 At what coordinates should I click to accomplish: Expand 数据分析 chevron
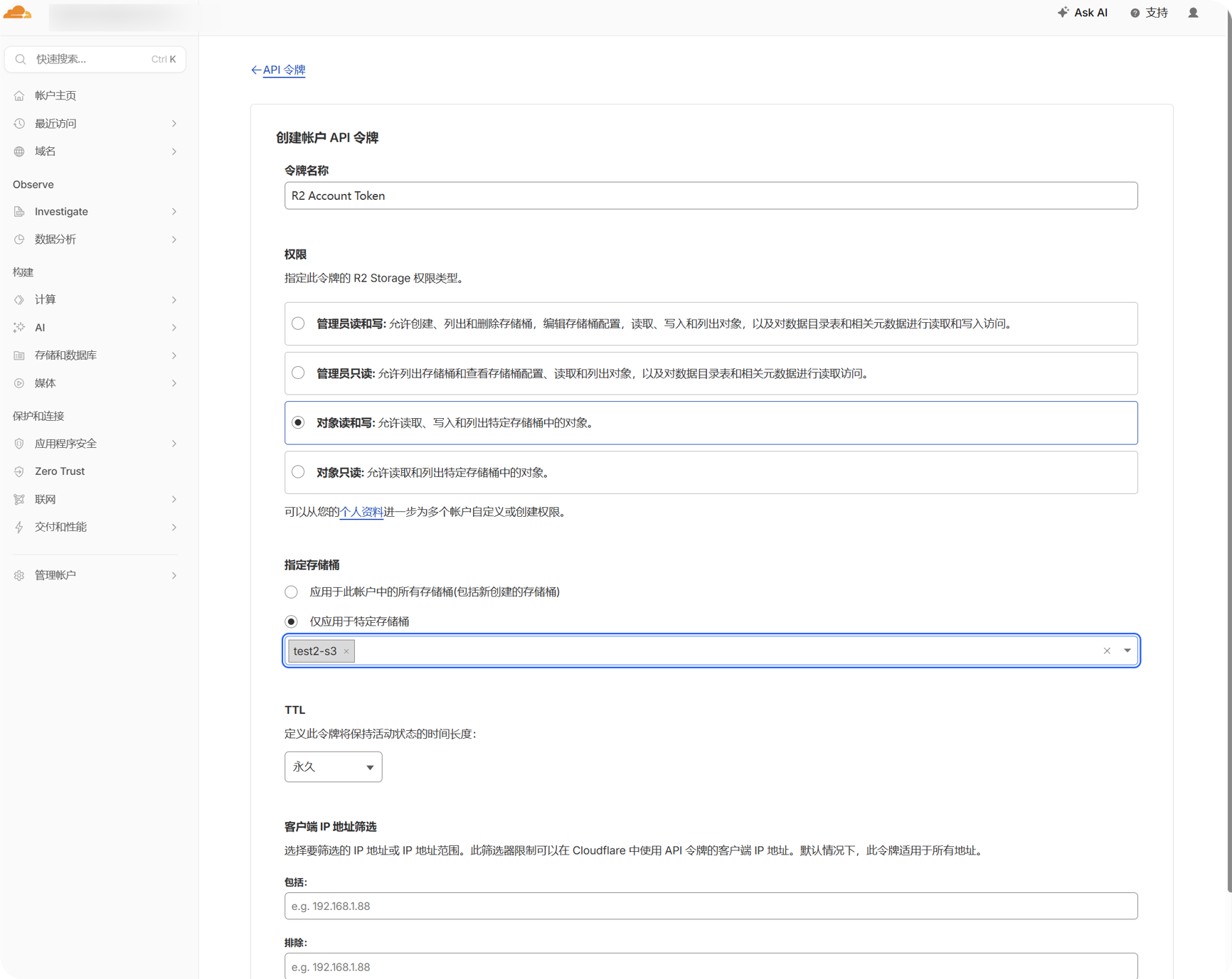coord(174,240)
